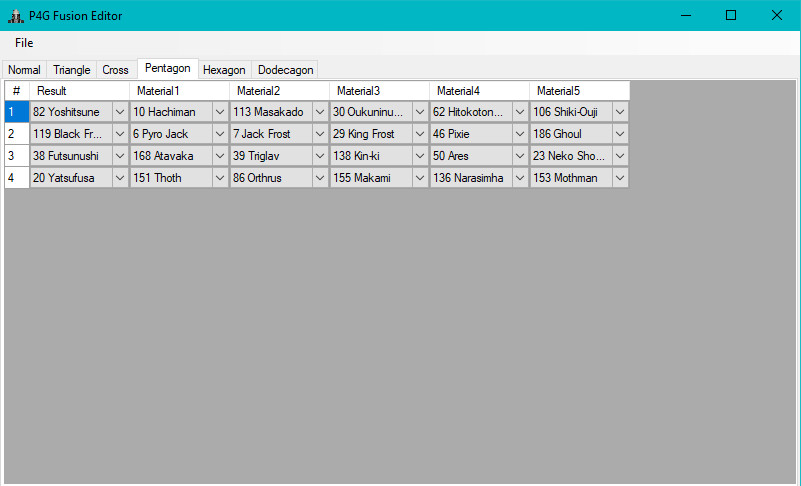Click the Result column header
This screenshot has height=486, width=801.
tap(79, 91)
